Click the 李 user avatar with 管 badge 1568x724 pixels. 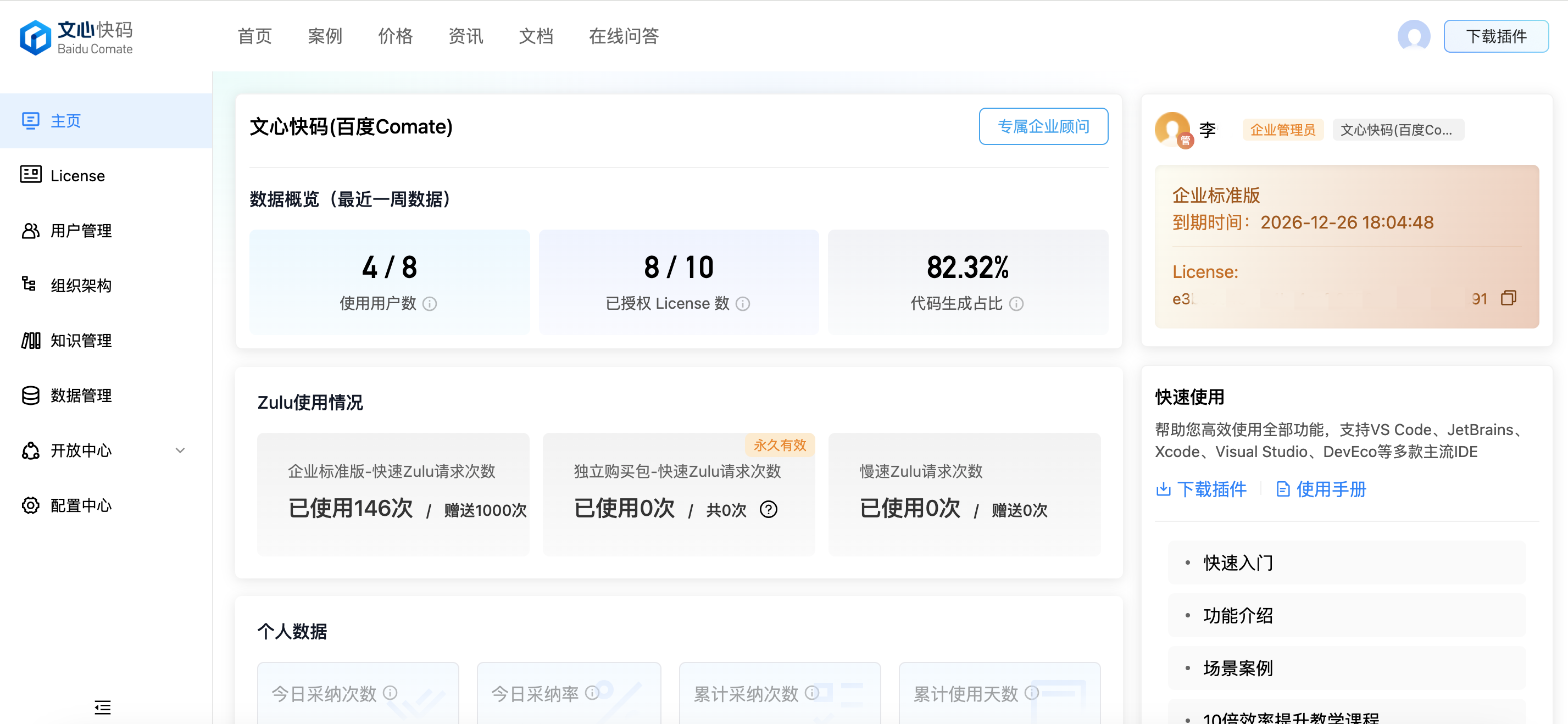point(1173,130)
